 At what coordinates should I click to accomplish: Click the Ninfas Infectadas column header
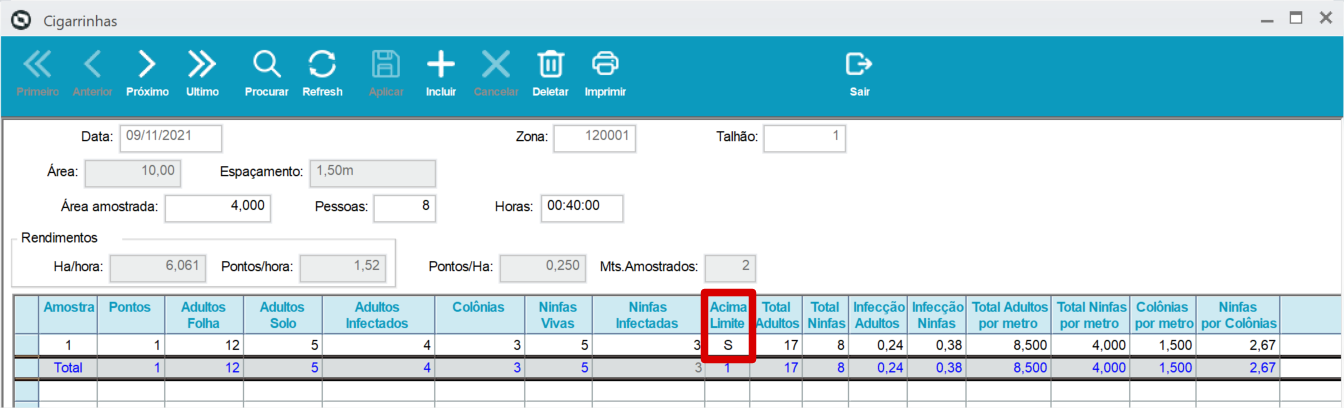[x=649, y=314]
